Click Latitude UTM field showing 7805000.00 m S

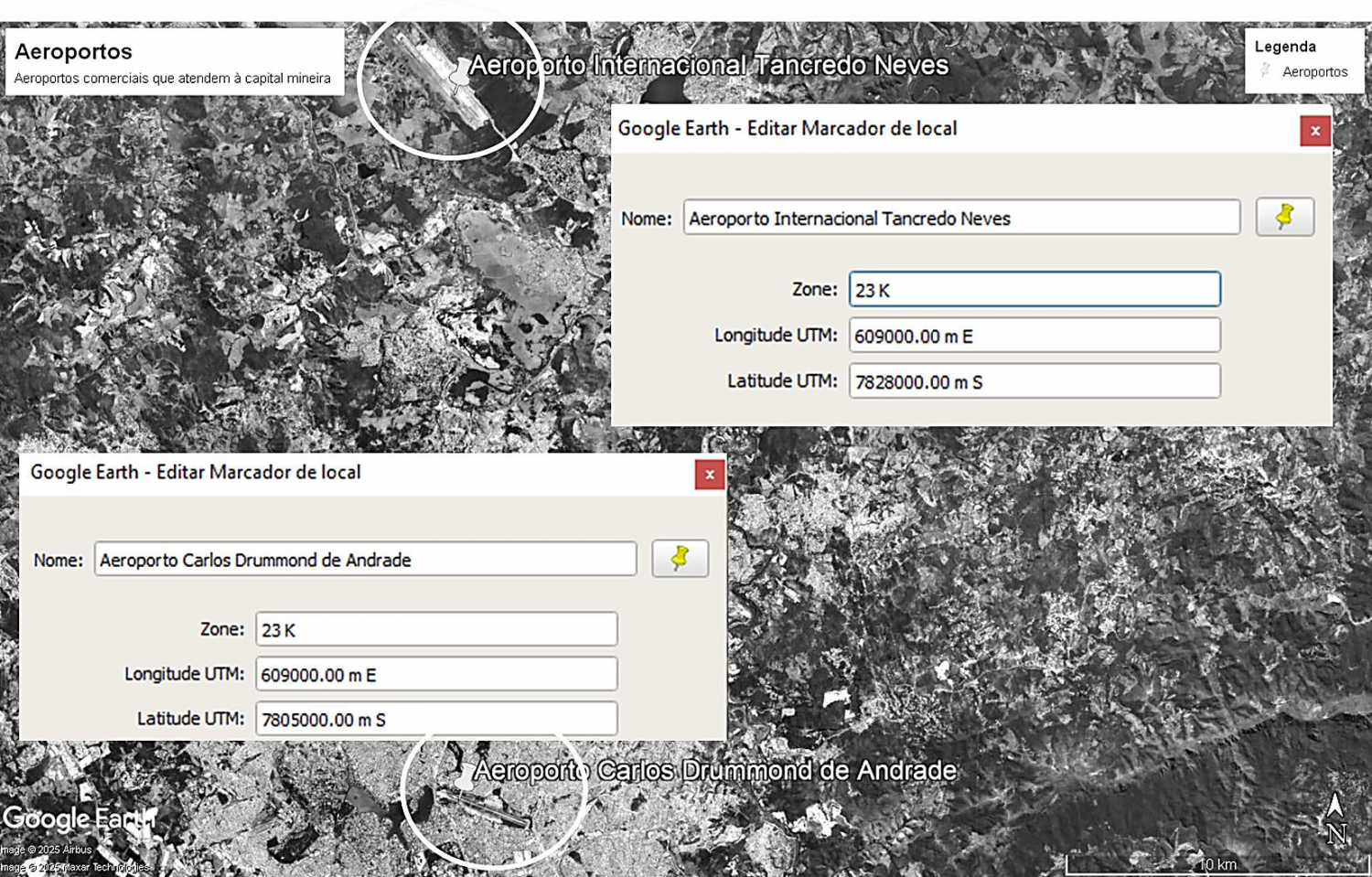[x=436, y=719]
